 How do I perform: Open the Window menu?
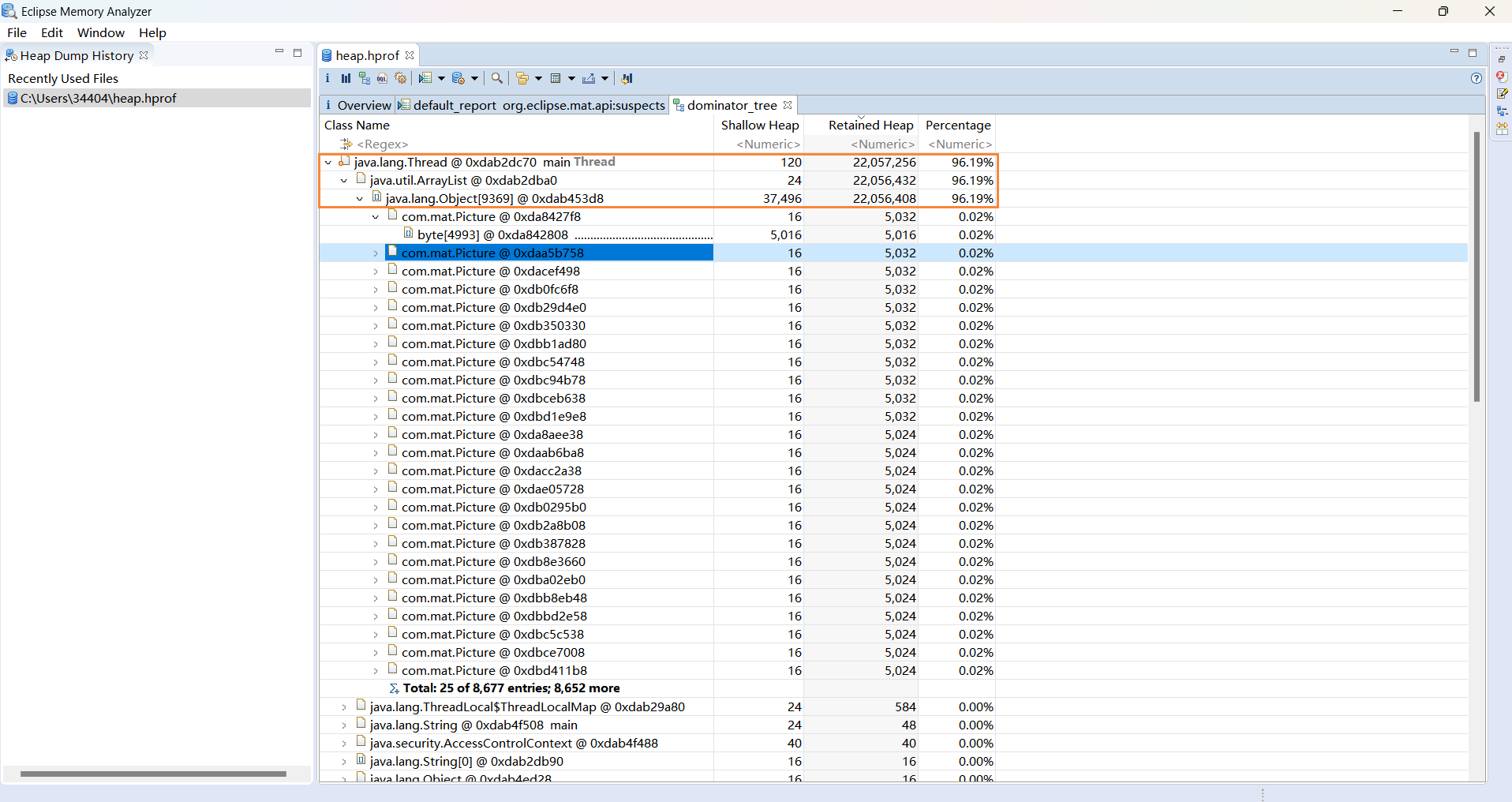tap(100, 32)
